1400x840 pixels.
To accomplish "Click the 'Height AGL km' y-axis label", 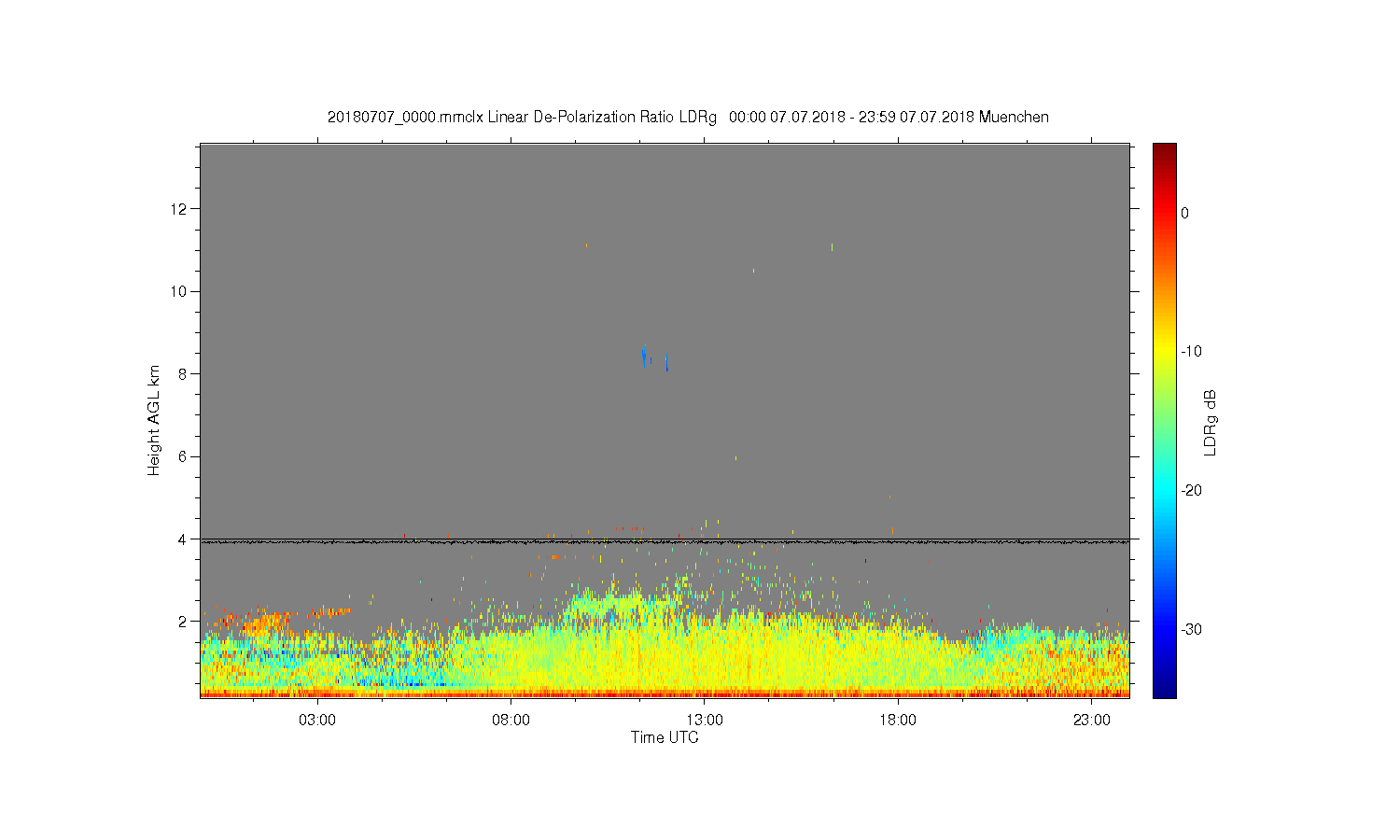I will click(x=154, y=420).
